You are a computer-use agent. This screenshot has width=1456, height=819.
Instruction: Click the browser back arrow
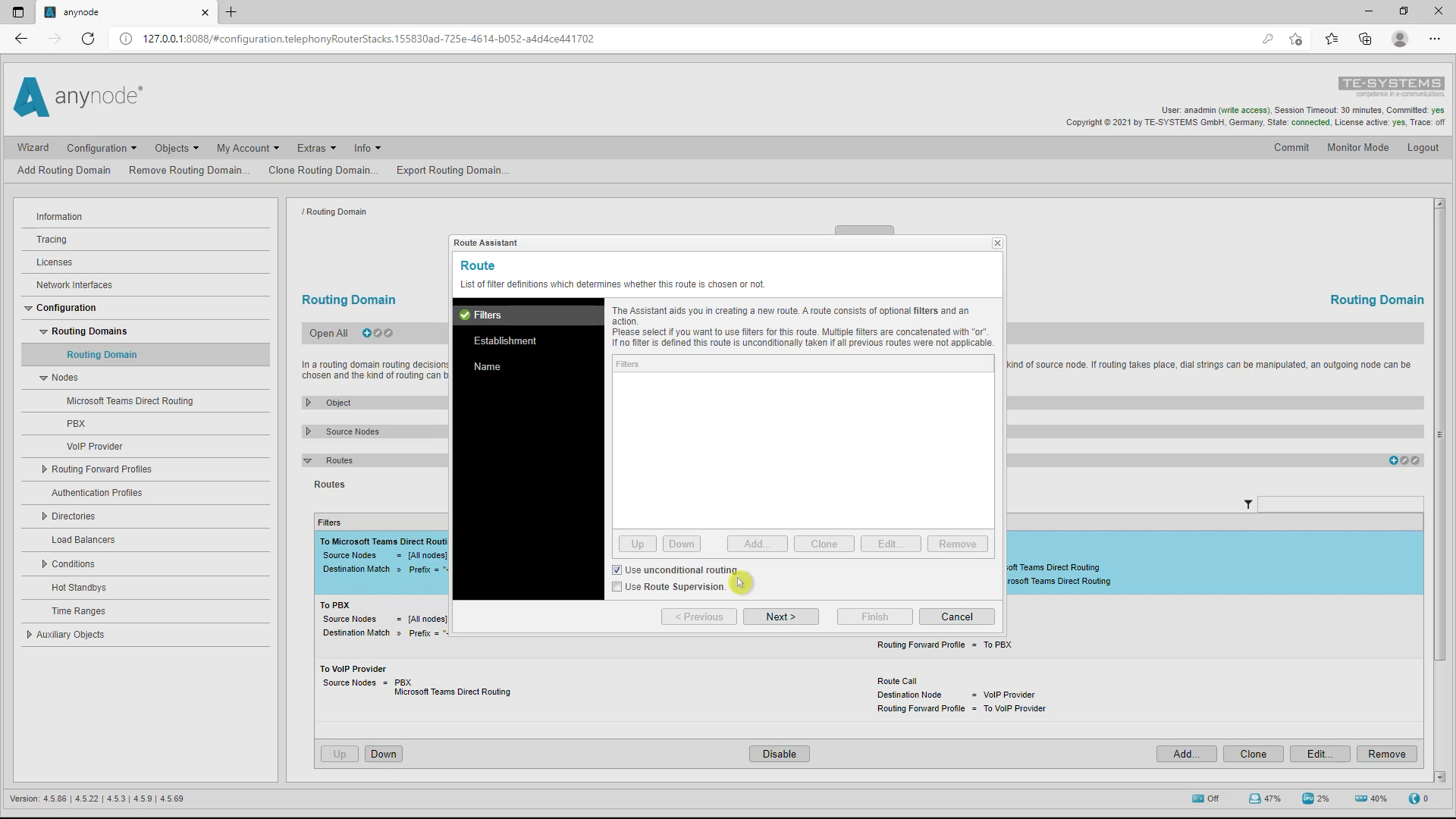21,39
